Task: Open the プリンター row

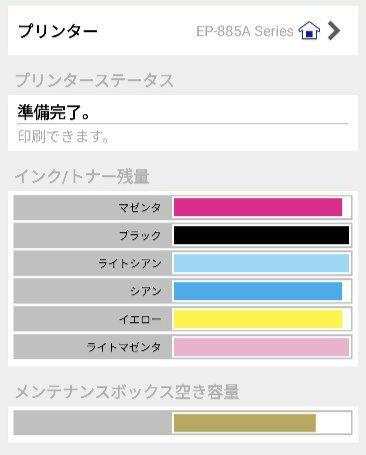Action: (x=183, y=31)
